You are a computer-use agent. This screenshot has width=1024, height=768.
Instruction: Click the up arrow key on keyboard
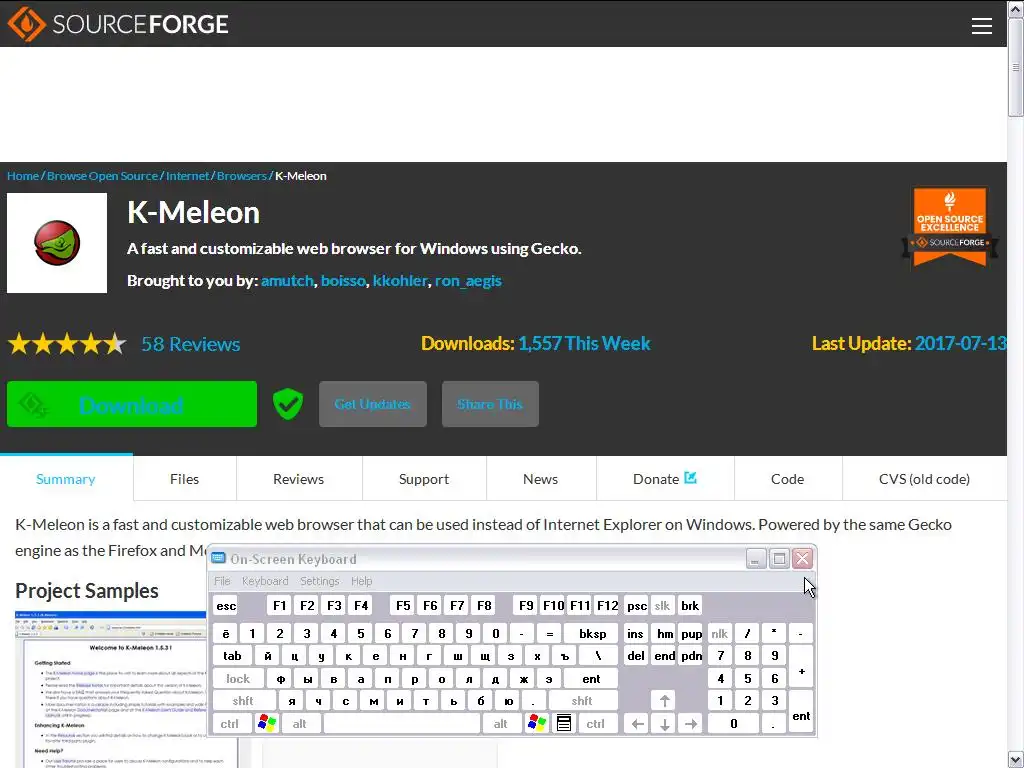point(664,701)
